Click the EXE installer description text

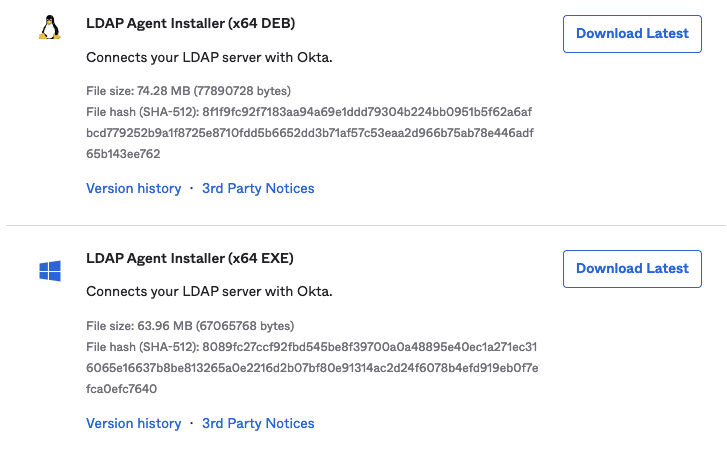pyautogui.click(x=209, y=292)
